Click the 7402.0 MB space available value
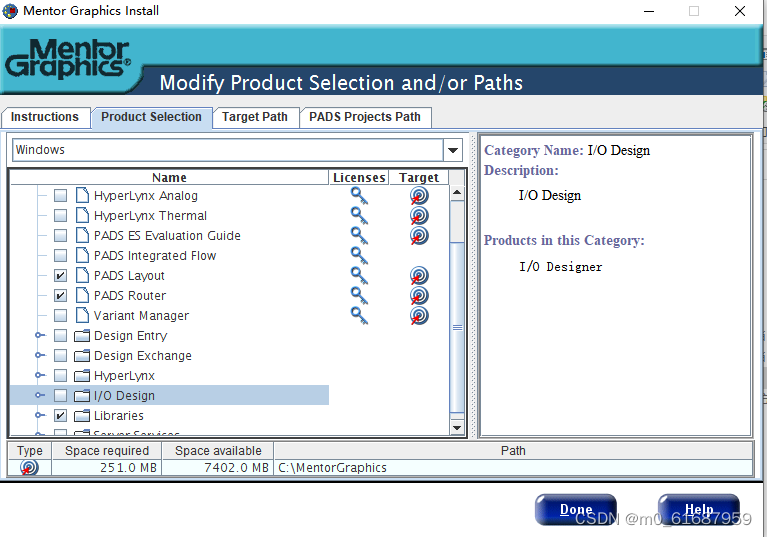The height and width of the screenshot is (537, 767). [218, 468]
